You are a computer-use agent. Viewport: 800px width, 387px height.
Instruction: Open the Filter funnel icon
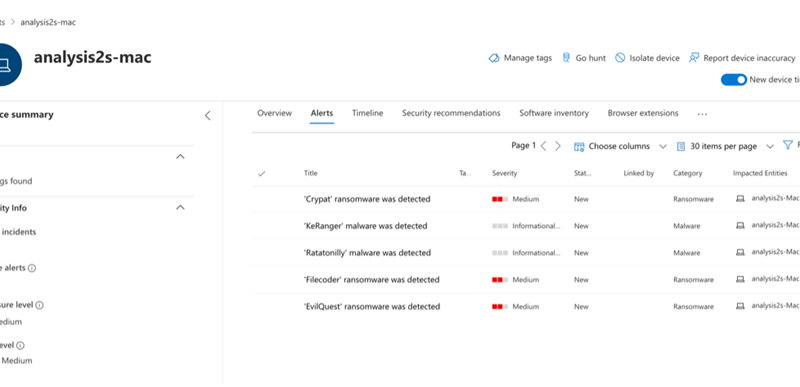[788, 146]
